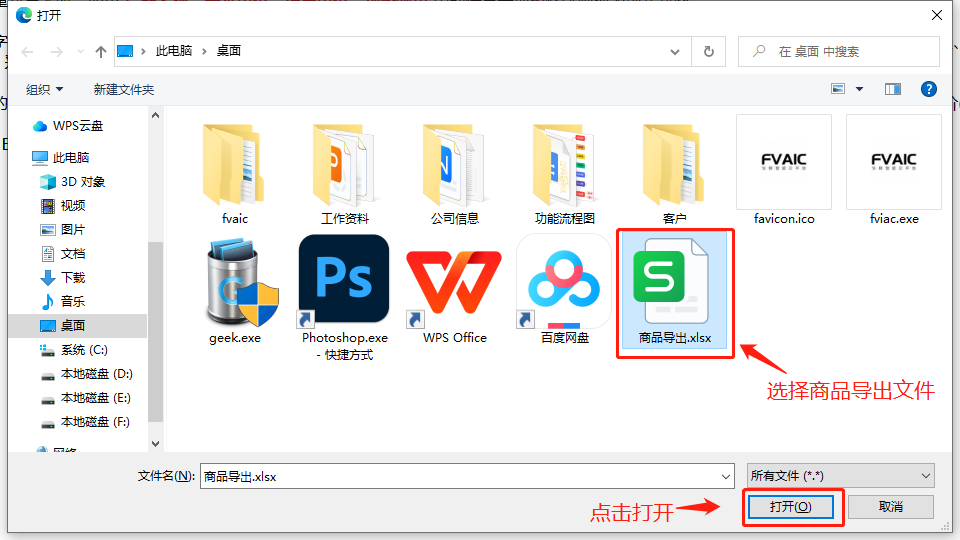
Task: Open the help question mark icon
Action: click(928, 89)
